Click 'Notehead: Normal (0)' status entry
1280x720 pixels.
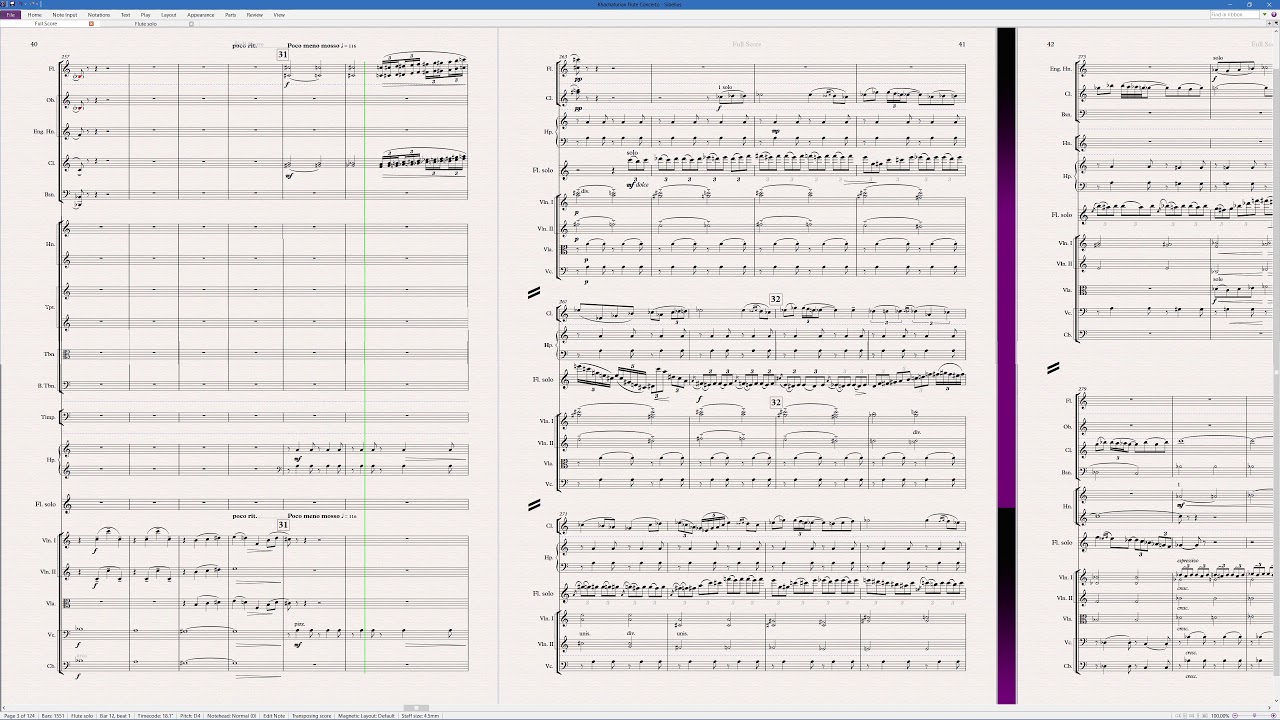(x=232, y=716)
